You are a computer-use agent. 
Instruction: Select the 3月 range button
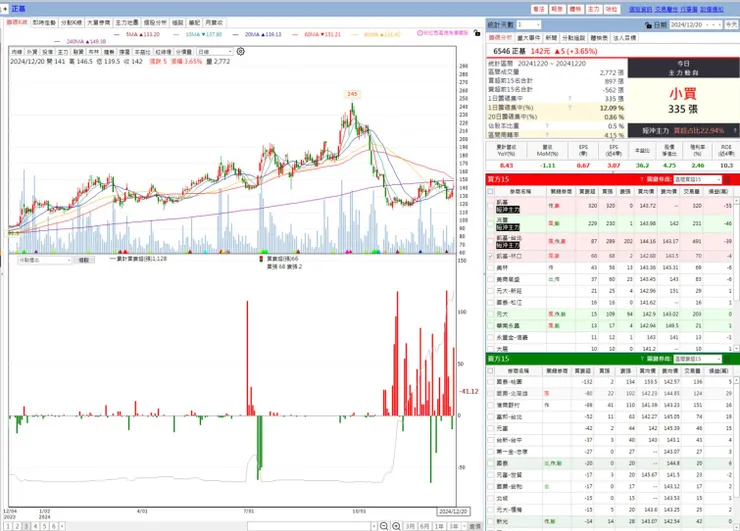[x=410, y=526]
